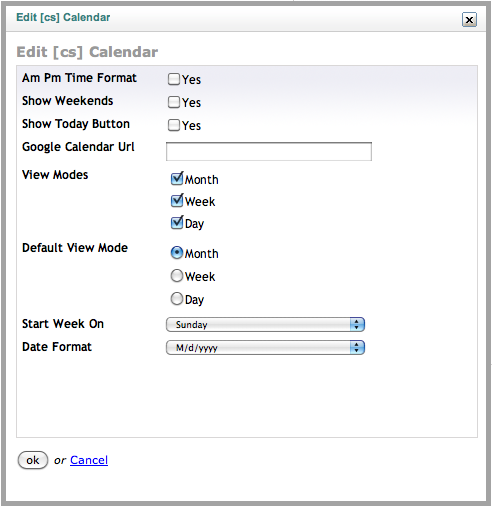Focus the Google Calendar Url text field
This screenshot has width=492, height=508.
coord(269,152)
